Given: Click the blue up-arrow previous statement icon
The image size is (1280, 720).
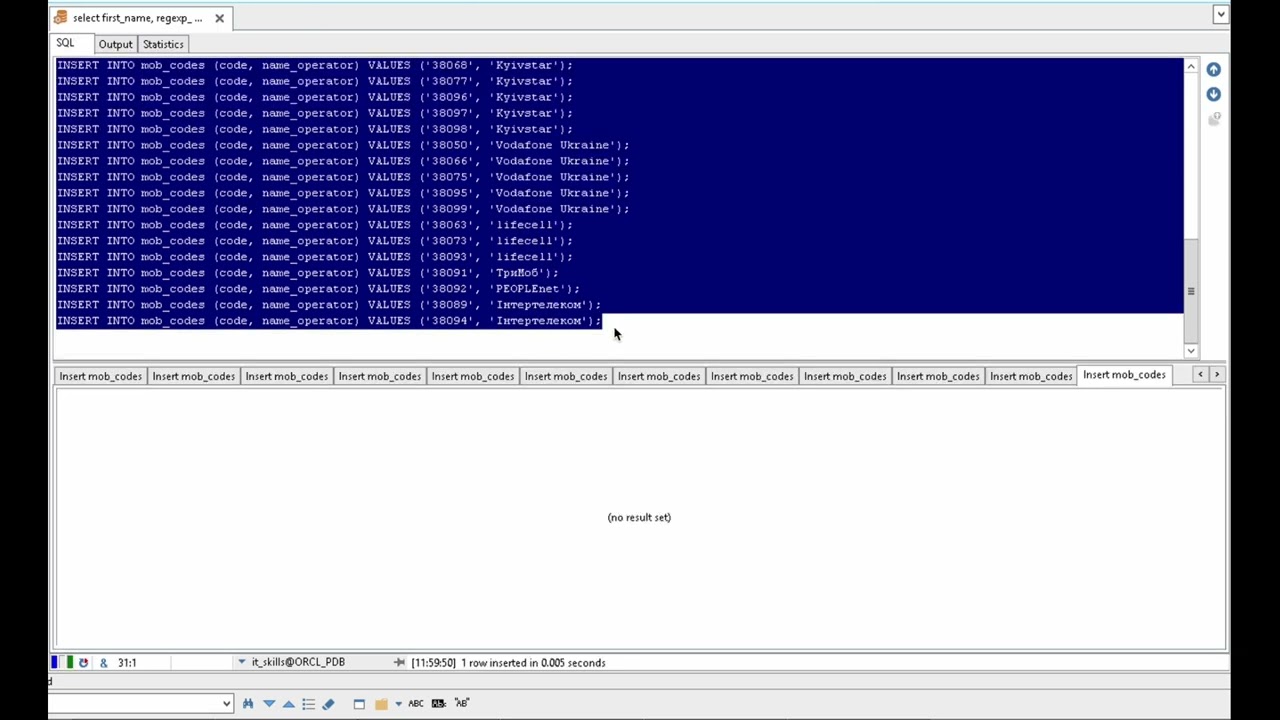Looking at the screenshot, I should click(x=1213, y=69).
